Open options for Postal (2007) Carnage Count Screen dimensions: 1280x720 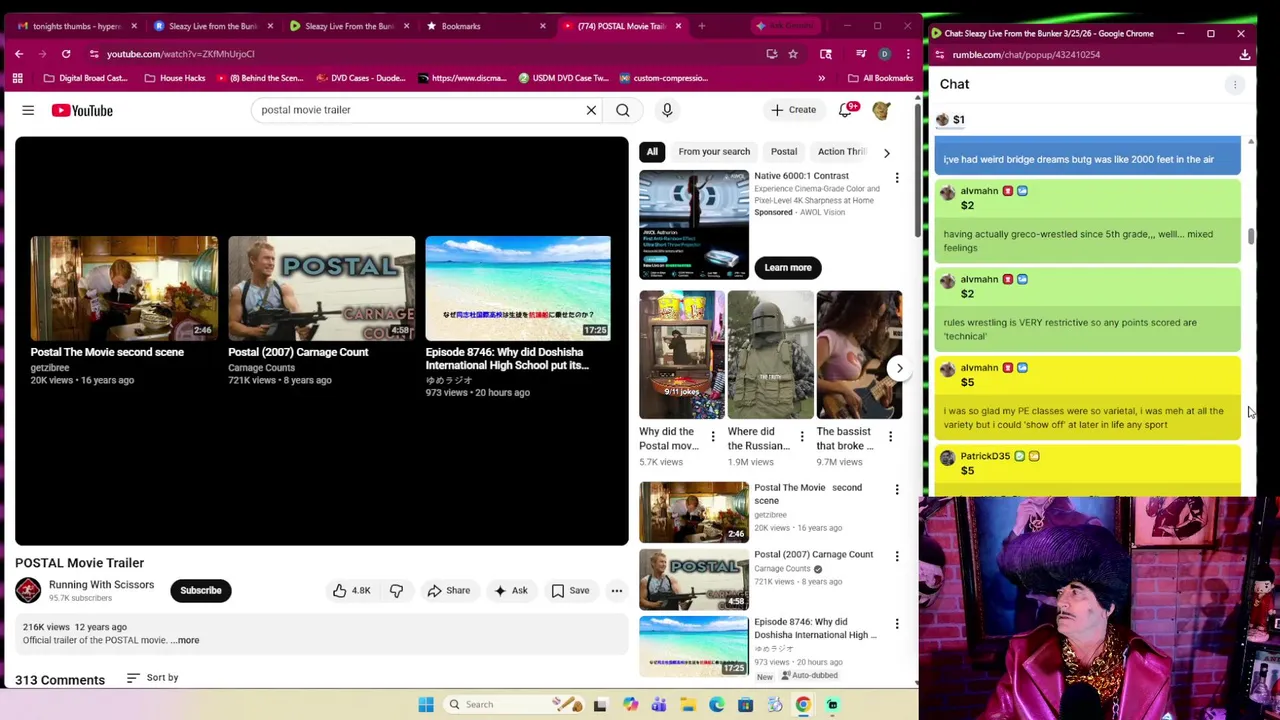click(x=897, y=556)
